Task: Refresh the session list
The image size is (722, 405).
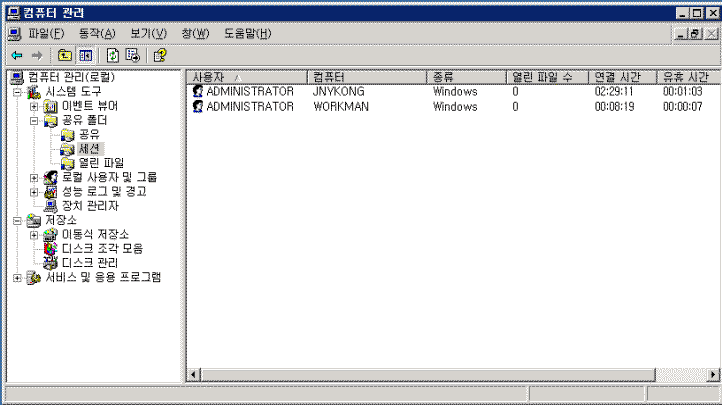Action: pos(113,56)
